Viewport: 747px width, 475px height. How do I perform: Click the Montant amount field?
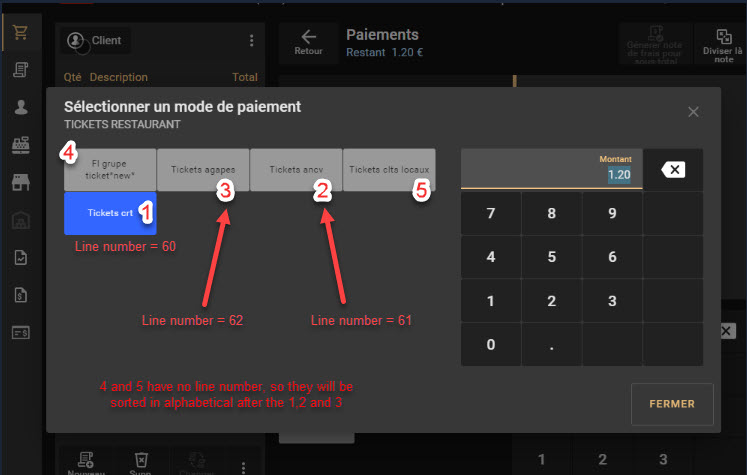552,169
